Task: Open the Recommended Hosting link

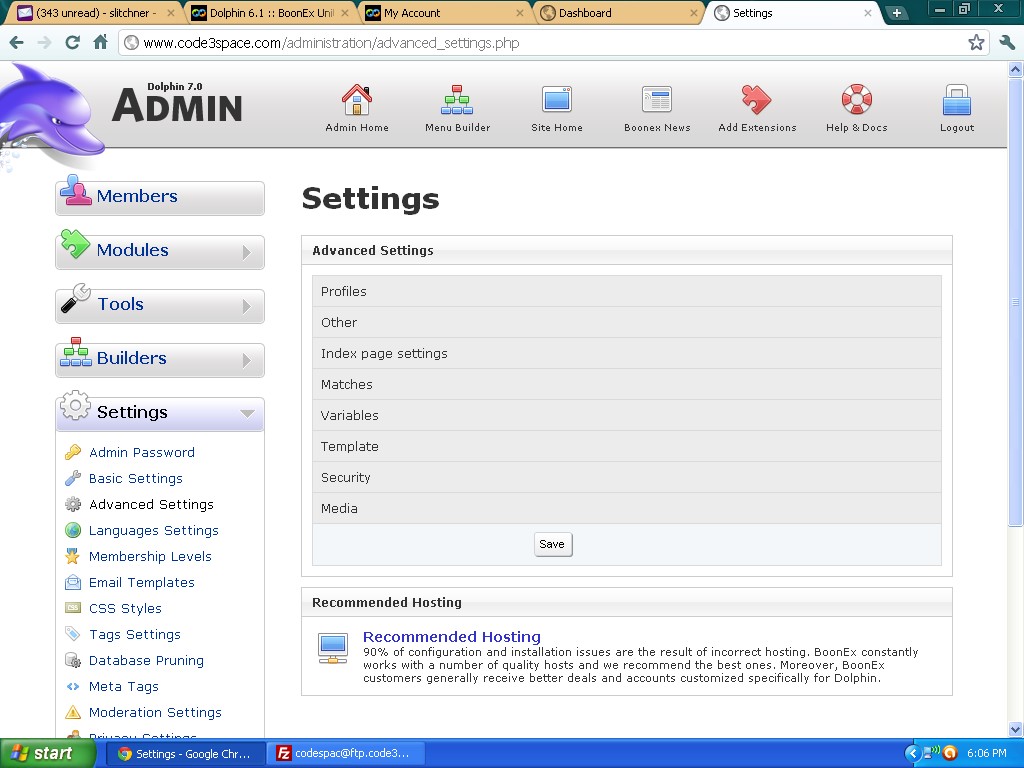Action: tap(451, 637)
